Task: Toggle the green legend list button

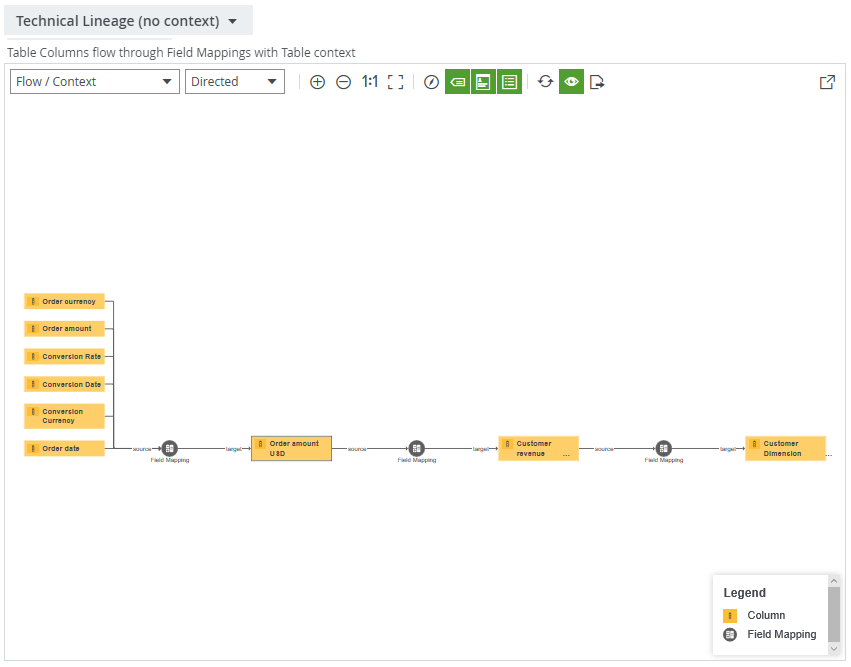Action: pos(509,82)
